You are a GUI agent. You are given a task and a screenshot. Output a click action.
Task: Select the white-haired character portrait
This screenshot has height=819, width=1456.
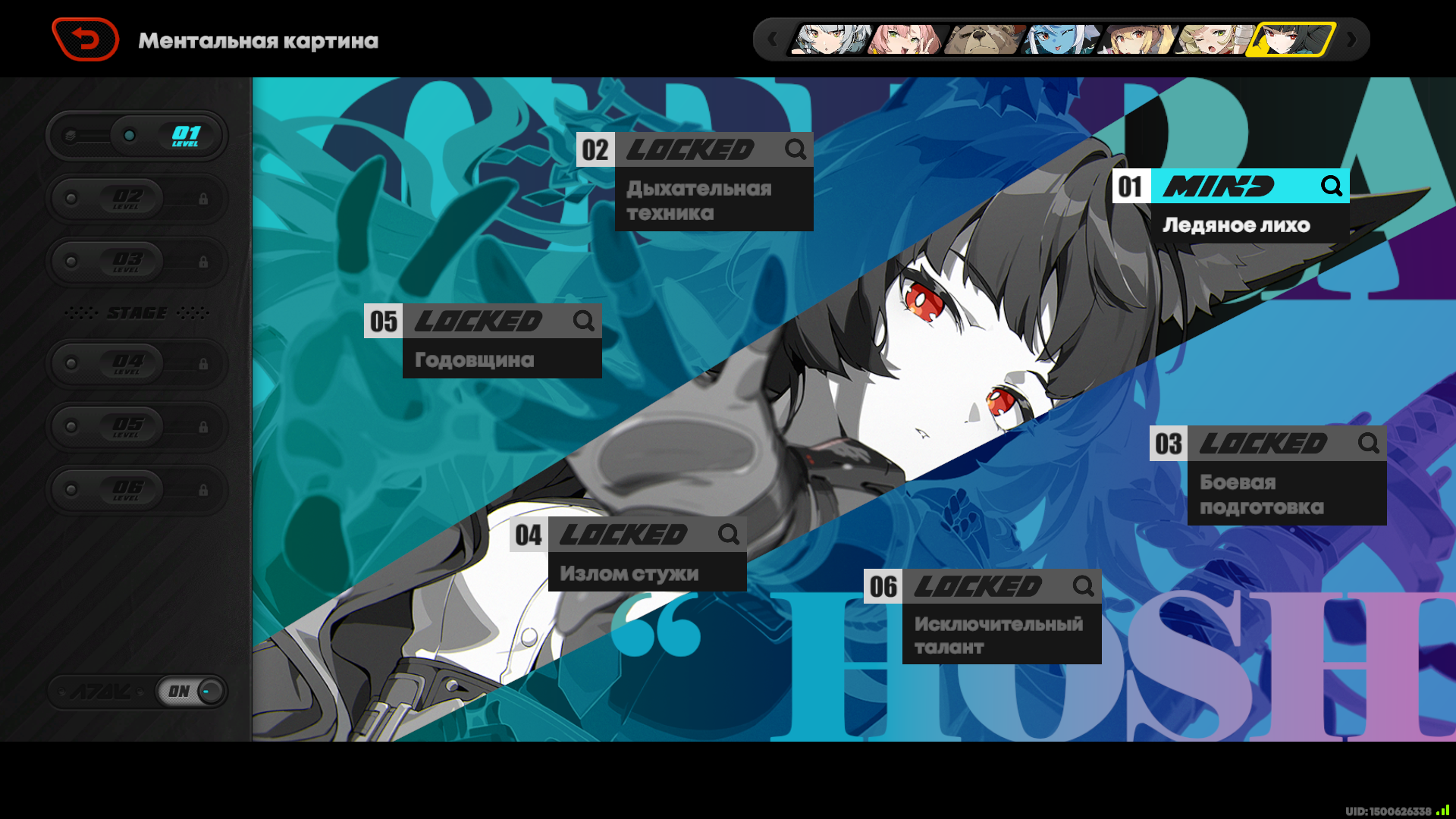pos(830,39)
